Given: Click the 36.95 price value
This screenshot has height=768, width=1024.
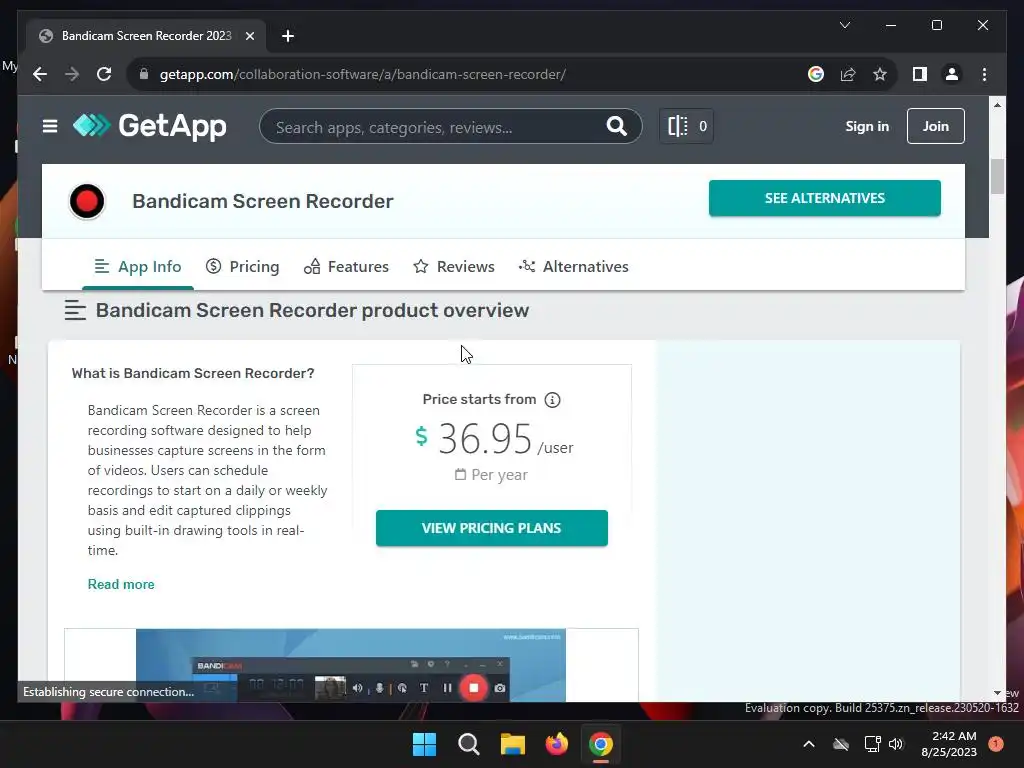Looking at the screenshot, I should [485, 438].
